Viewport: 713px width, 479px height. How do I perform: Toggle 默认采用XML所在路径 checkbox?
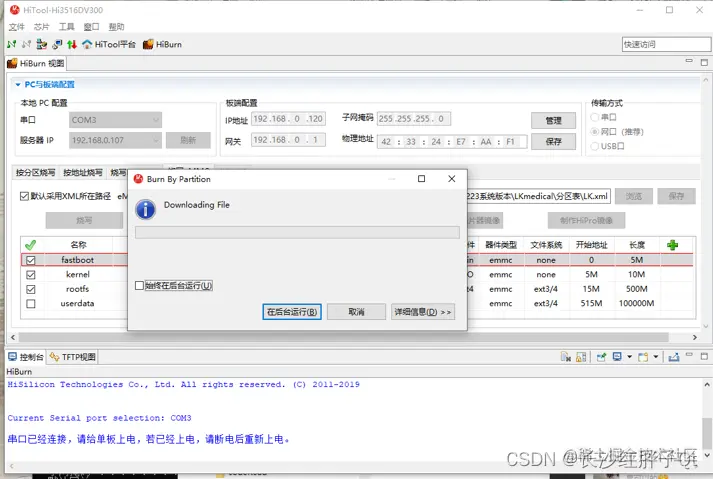[25, 196]
